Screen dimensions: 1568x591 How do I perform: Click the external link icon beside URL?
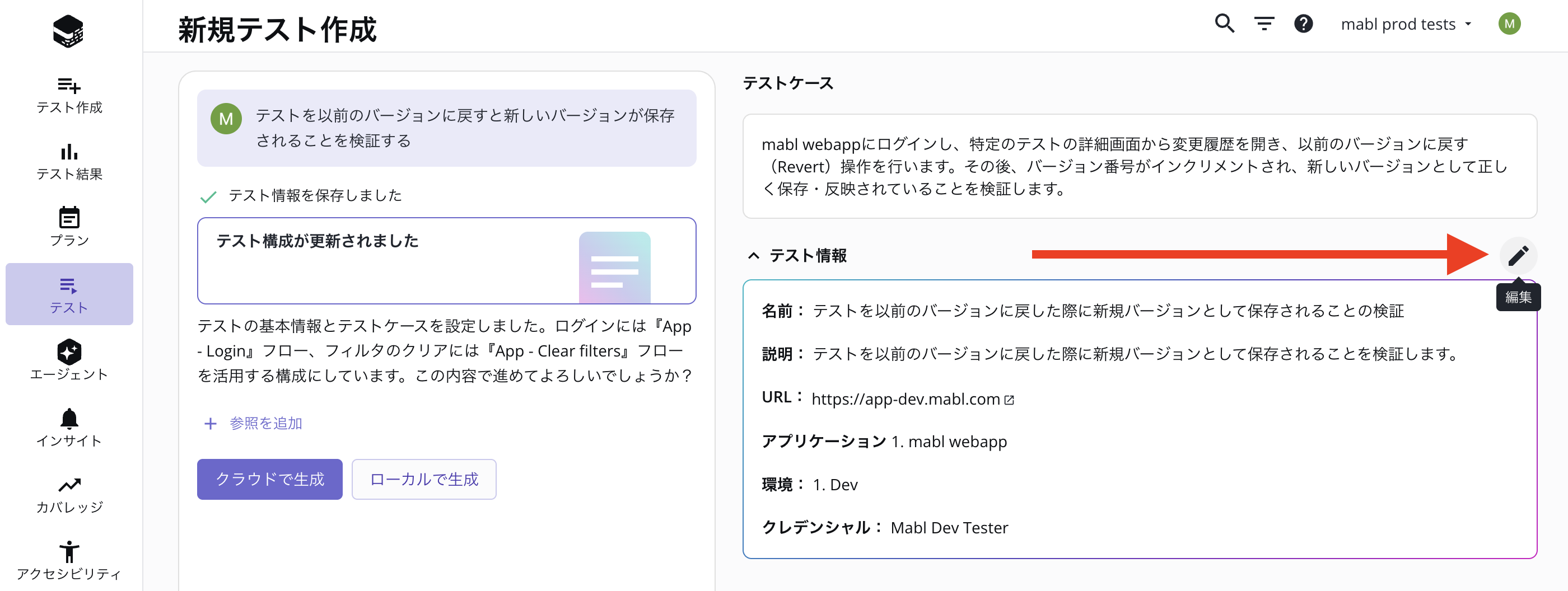[x=1009, y=400]
